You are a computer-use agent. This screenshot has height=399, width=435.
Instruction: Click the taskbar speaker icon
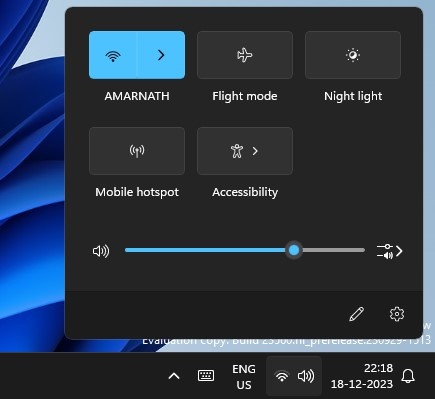click(x=306, y=376)
